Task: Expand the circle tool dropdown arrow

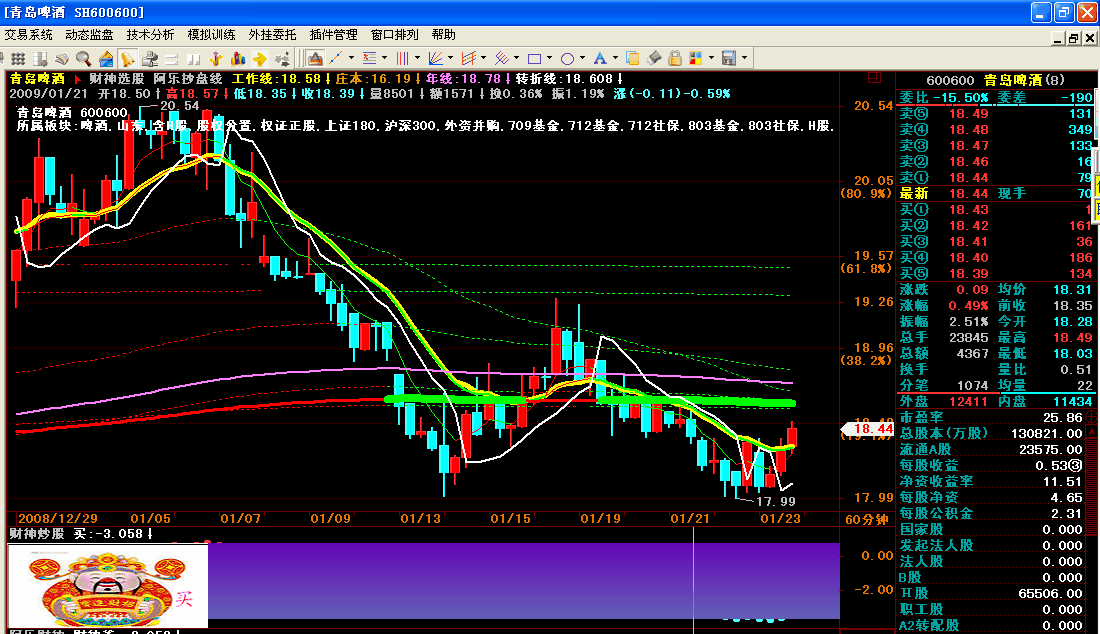Action: tap(582, 58)
